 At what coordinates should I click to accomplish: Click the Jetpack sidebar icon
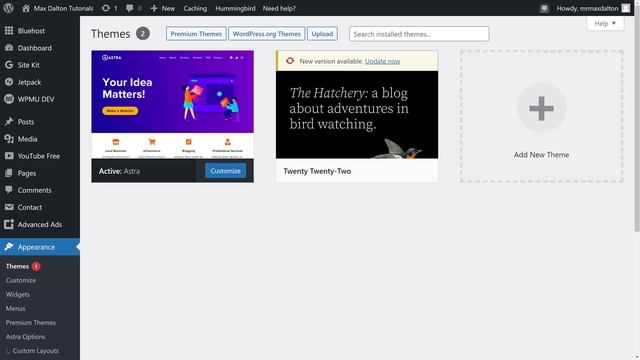click(x=9, y=82)
